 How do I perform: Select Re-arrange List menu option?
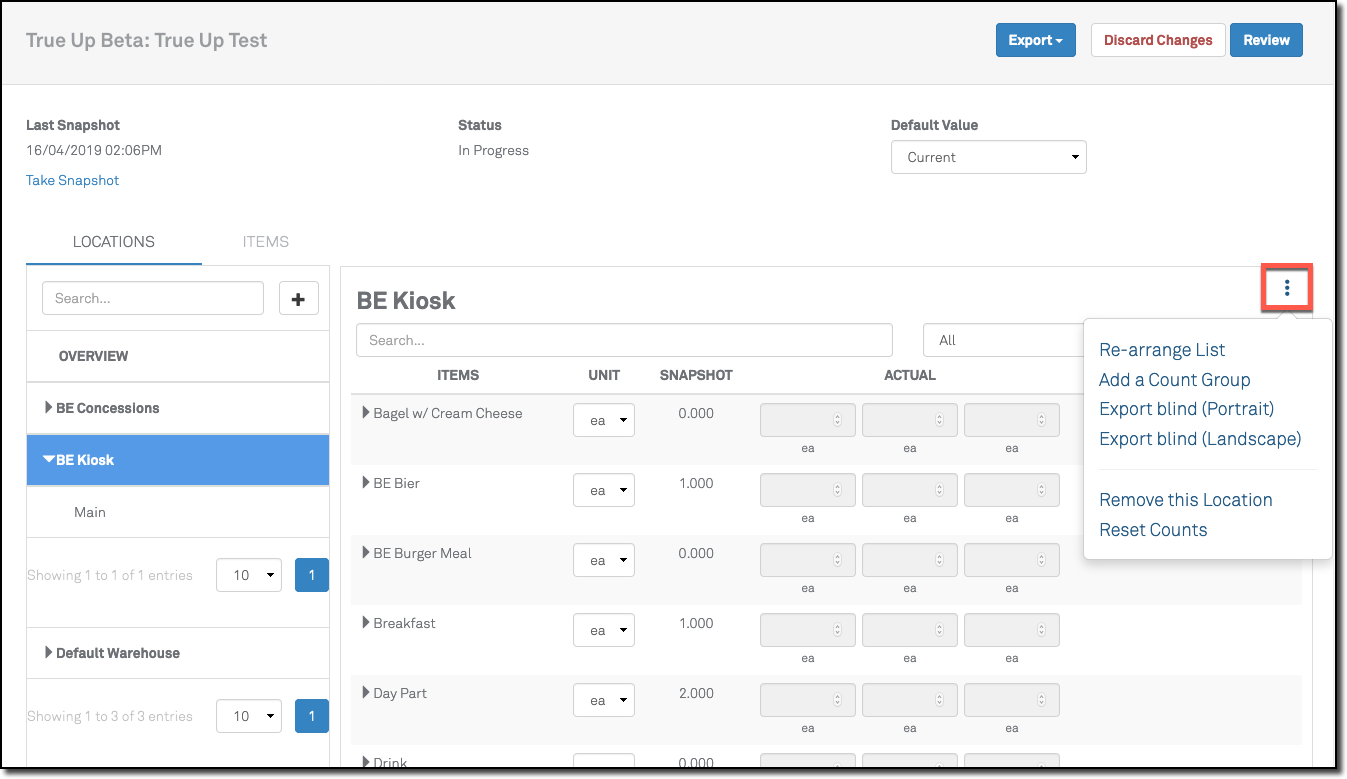click(1162, 350)
